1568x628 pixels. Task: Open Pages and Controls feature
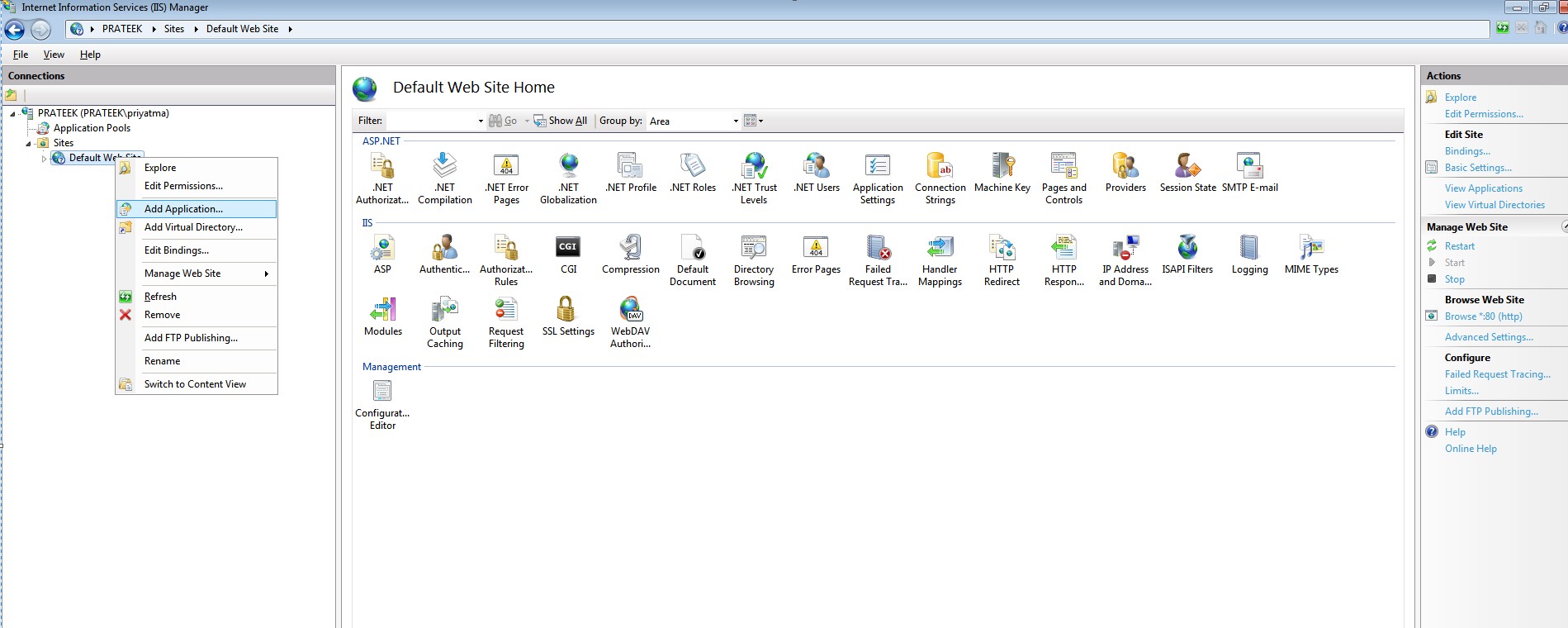coord(1063,178)
